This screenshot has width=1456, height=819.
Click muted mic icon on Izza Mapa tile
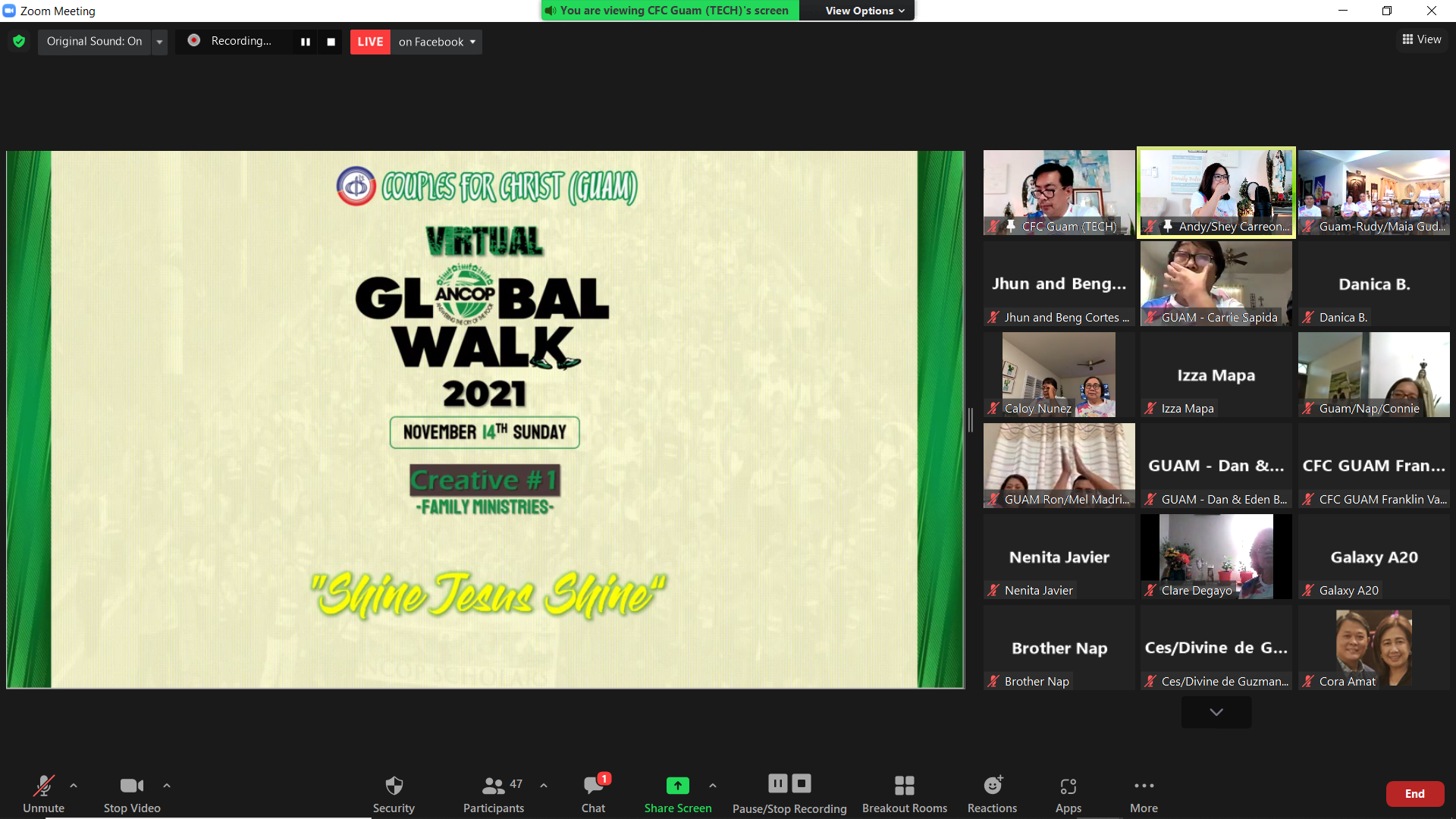pyautogui.click(x=1150, y=408)
